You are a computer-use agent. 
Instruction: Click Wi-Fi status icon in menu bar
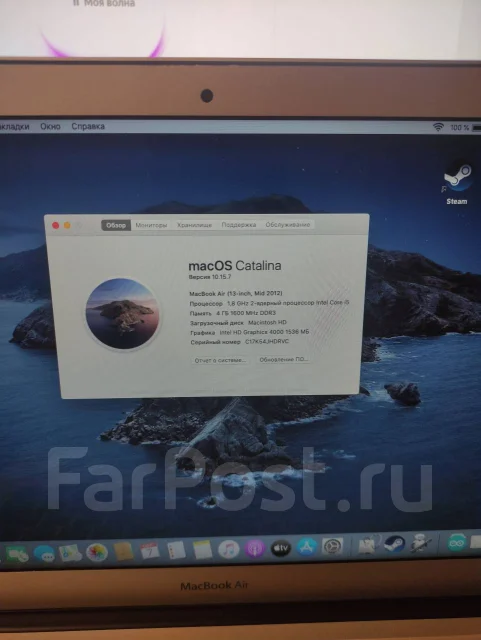pos(438,127)
